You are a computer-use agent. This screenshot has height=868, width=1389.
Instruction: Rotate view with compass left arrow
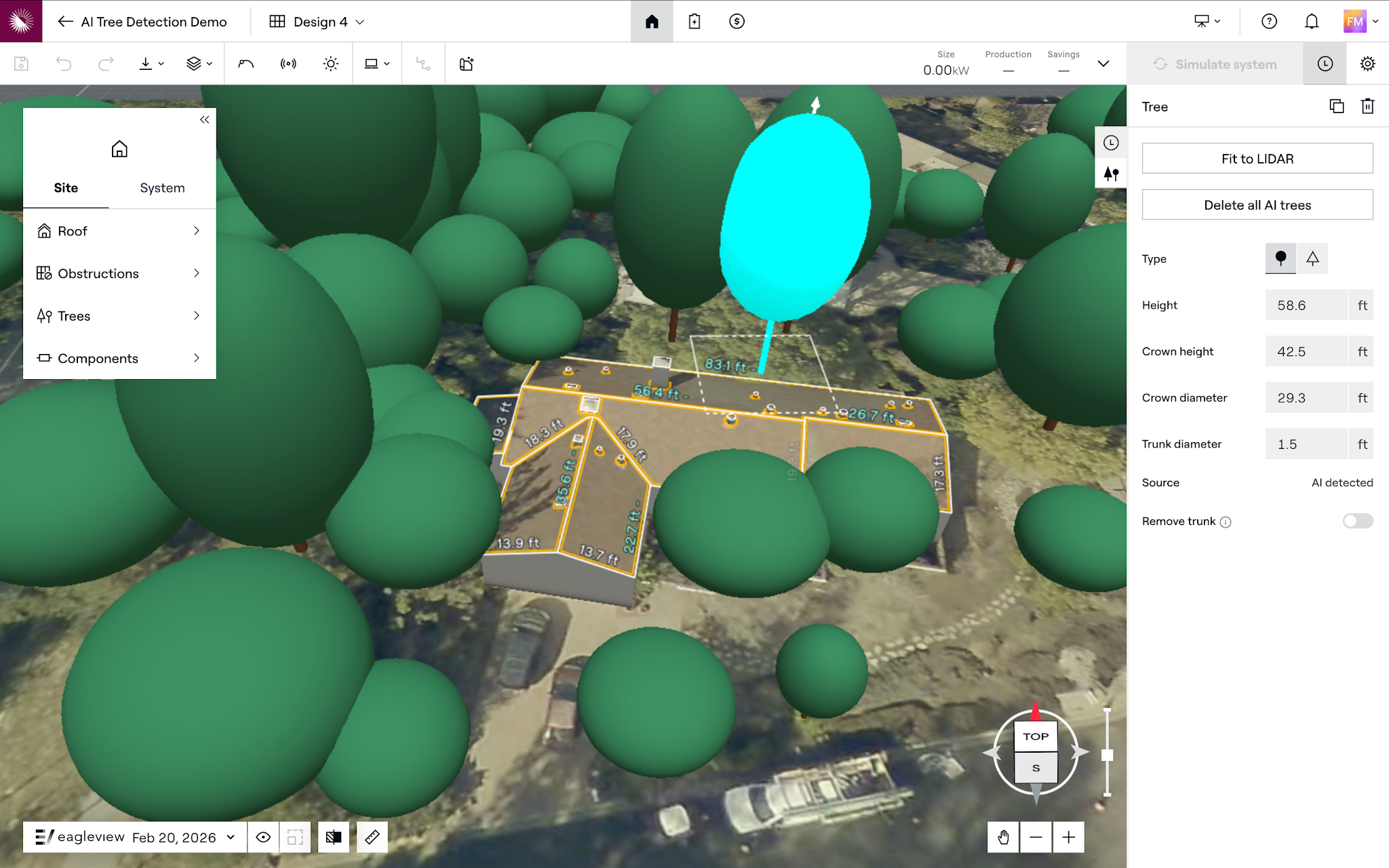tap(993, 752)
